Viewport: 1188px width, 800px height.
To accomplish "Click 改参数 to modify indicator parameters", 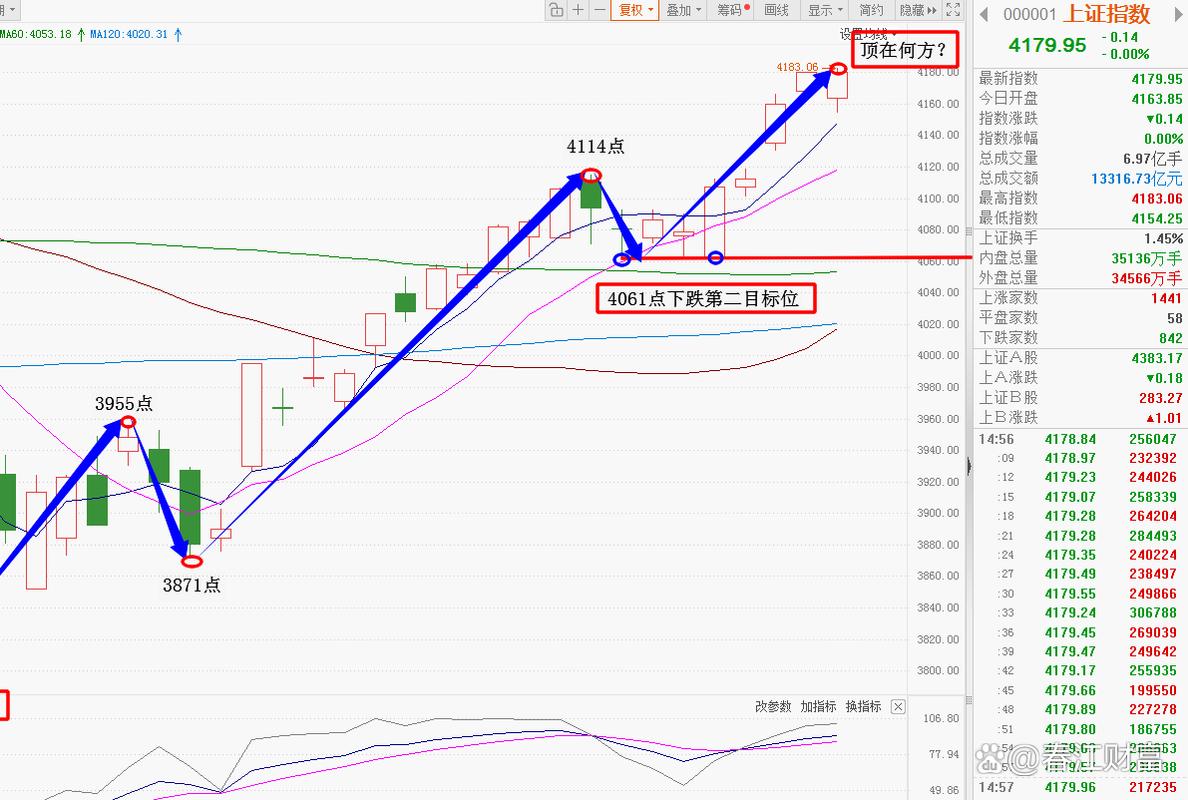I will (773, 707).
